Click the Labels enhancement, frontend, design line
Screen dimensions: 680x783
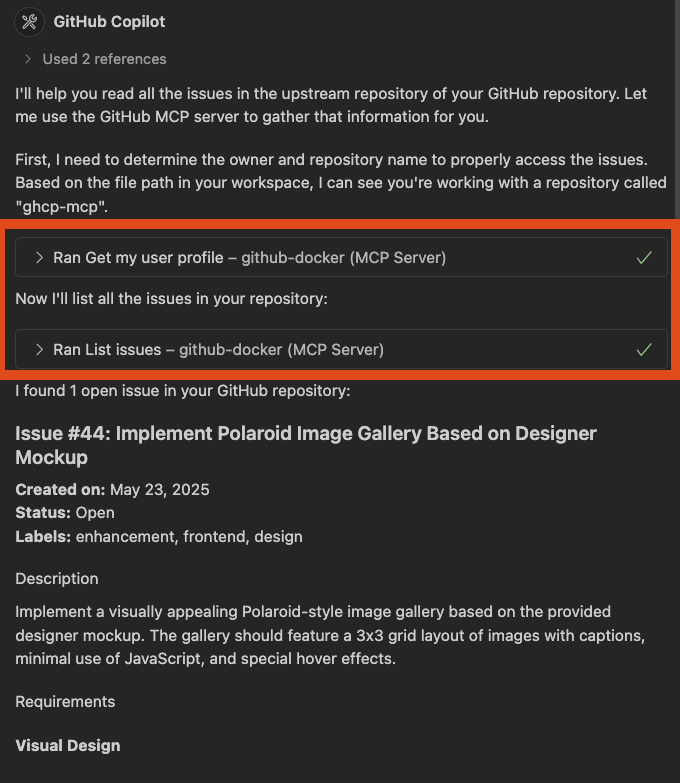(x=159, y=537)
